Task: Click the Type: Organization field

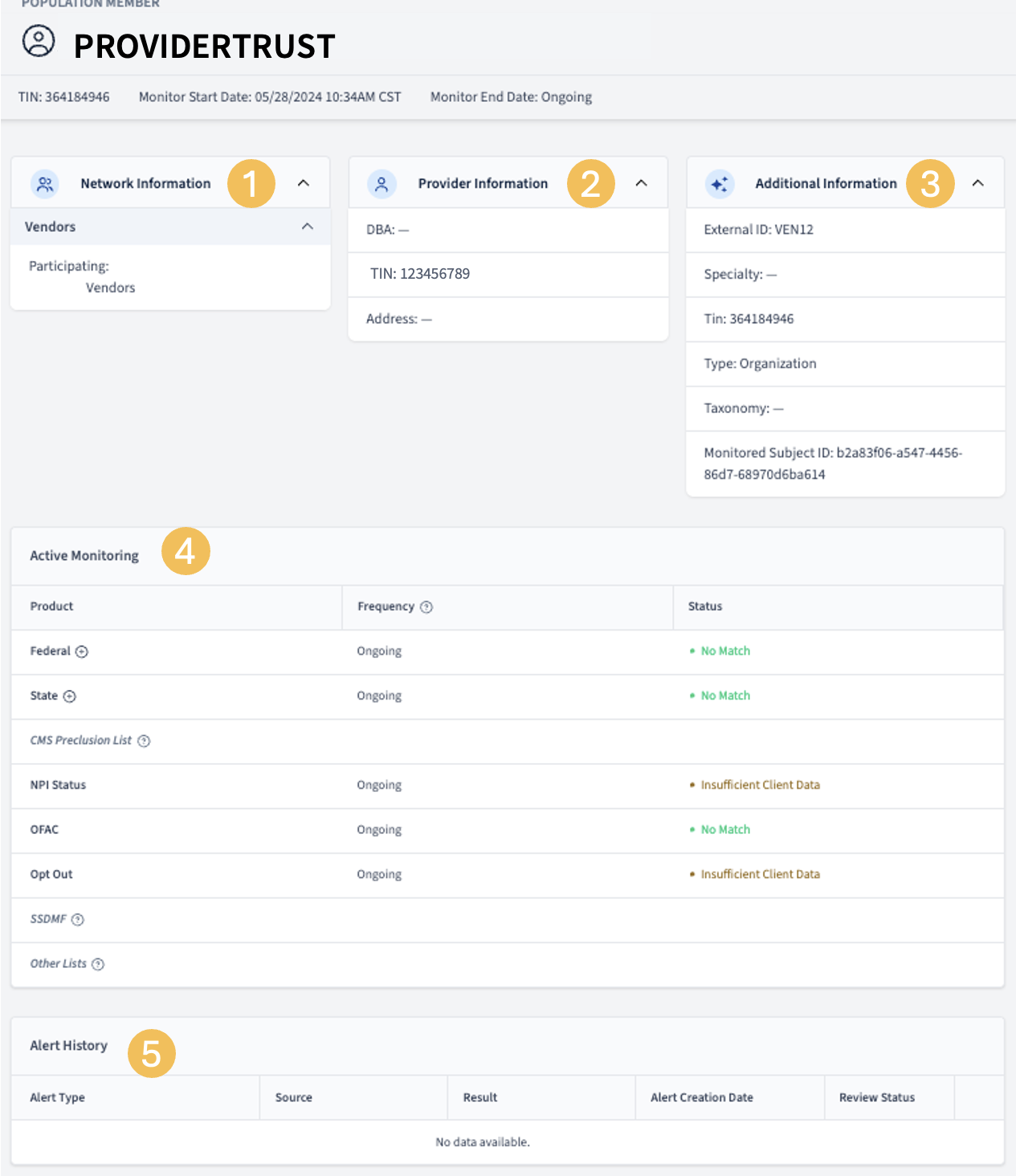Action: (846, 364)
